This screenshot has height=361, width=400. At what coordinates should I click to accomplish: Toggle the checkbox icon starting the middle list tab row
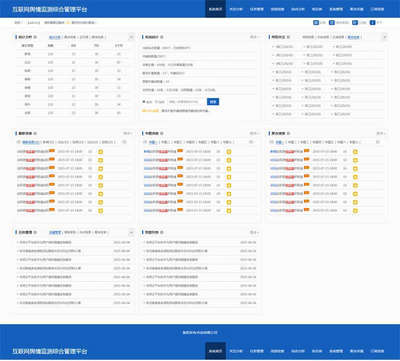point(145,142)
